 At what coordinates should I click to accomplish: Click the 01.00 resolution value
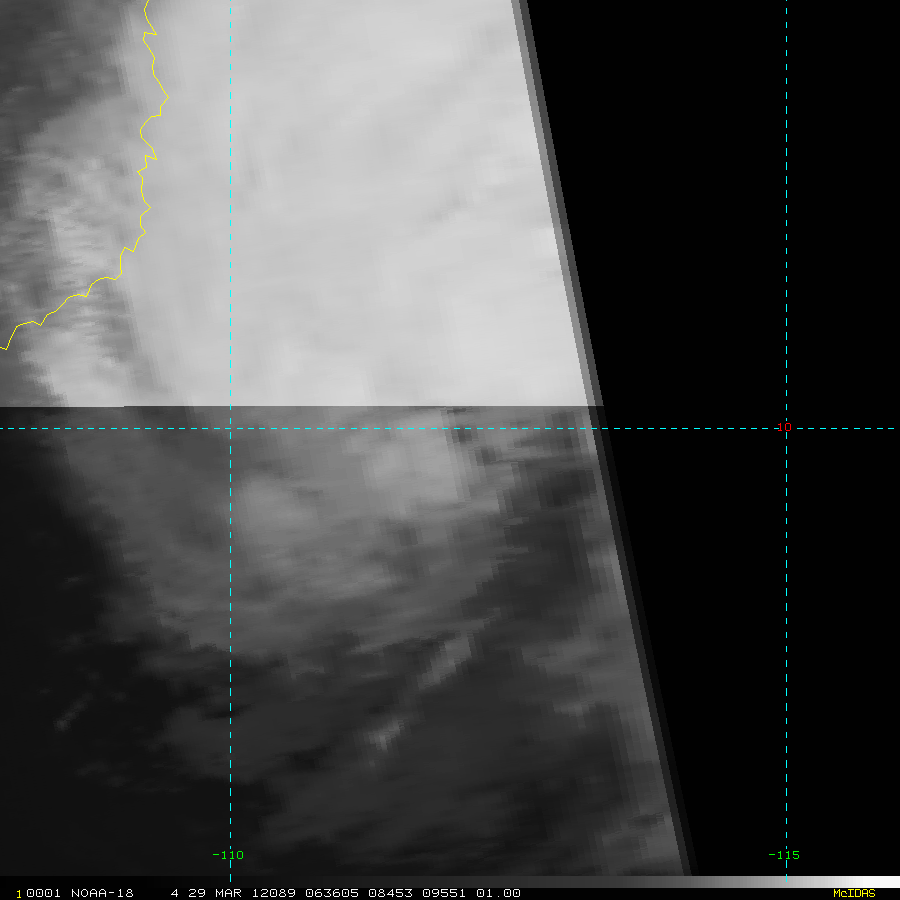[498, 893]
